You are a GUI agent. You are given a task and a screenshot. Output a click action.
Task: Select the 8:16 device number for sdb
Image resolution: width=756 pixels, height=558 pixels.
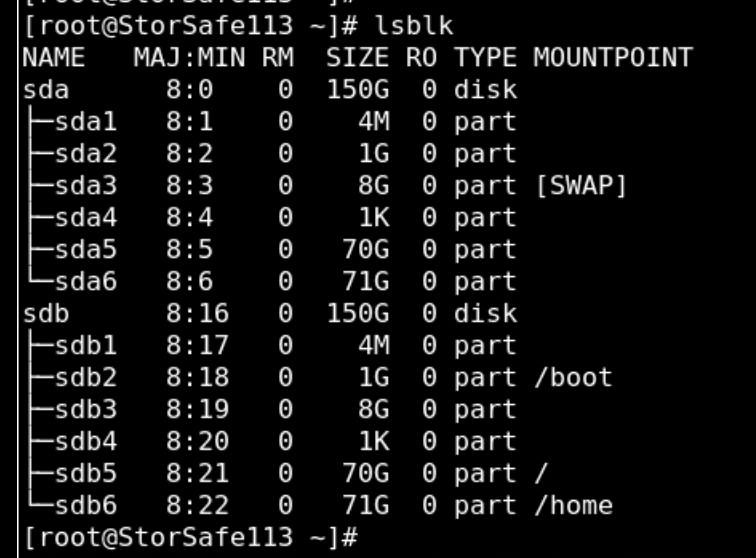(197, 313)
